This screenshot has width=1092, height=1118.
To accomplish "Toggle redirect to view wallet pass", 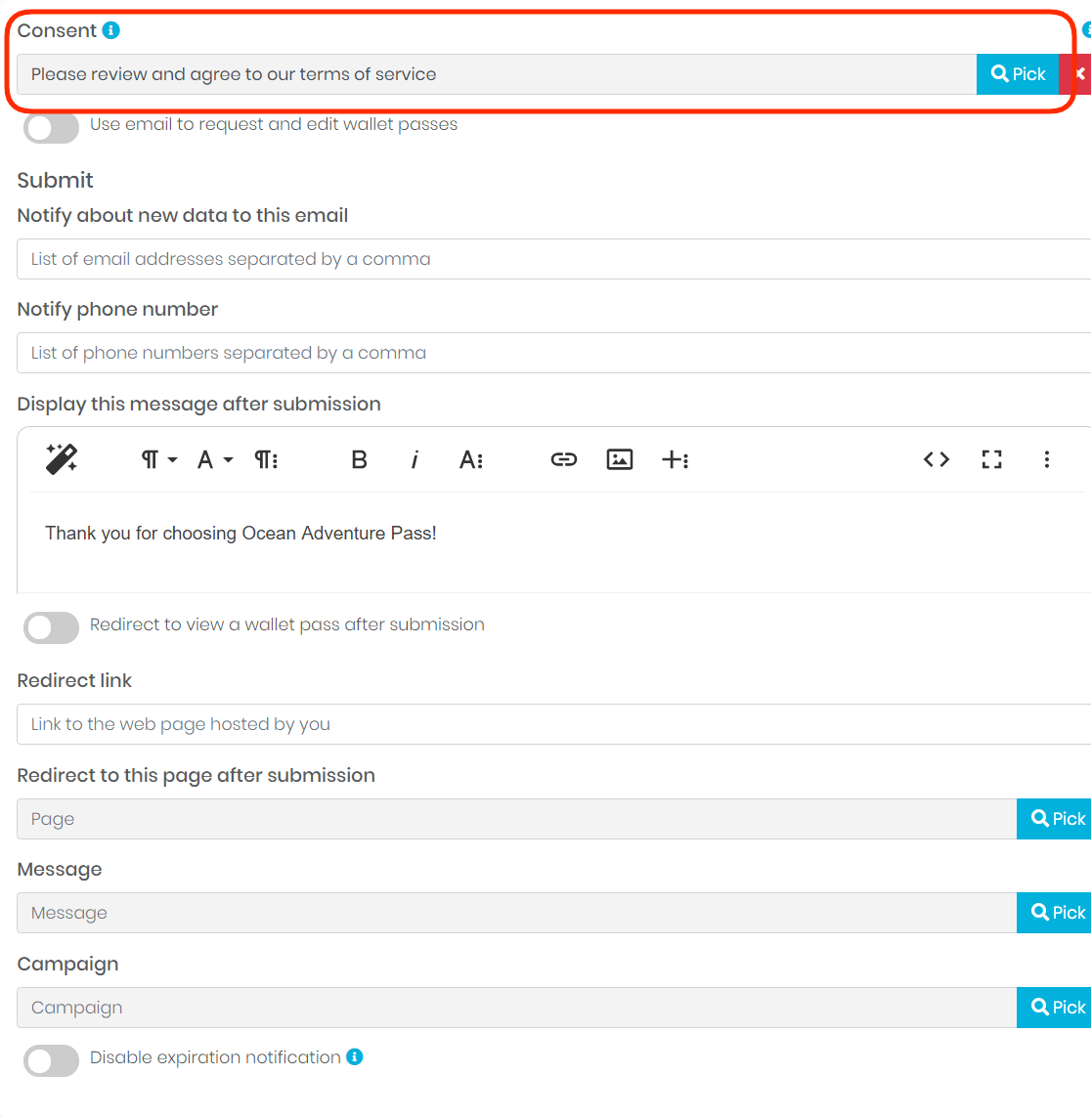I will (51, 627).
